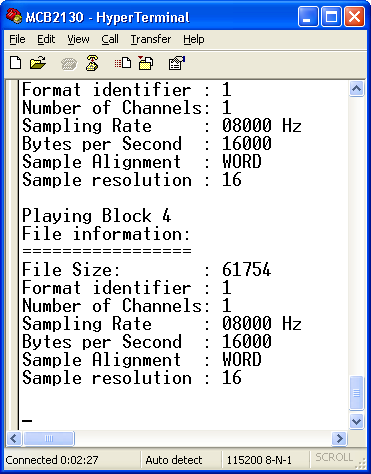Image resolution: width=371 pixels, height=474 pixels.
Task: Click the Properties toolbar icon
Action: pyautogui.click(x=177, y=63)
